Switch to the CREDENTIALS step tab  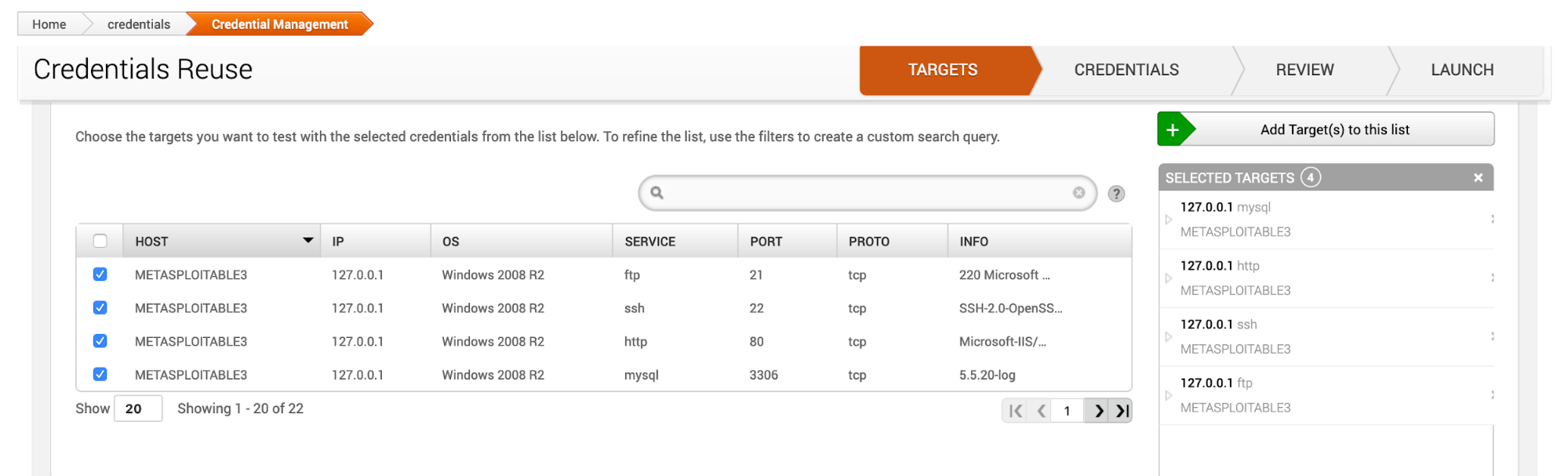[x=1126, y=71]
